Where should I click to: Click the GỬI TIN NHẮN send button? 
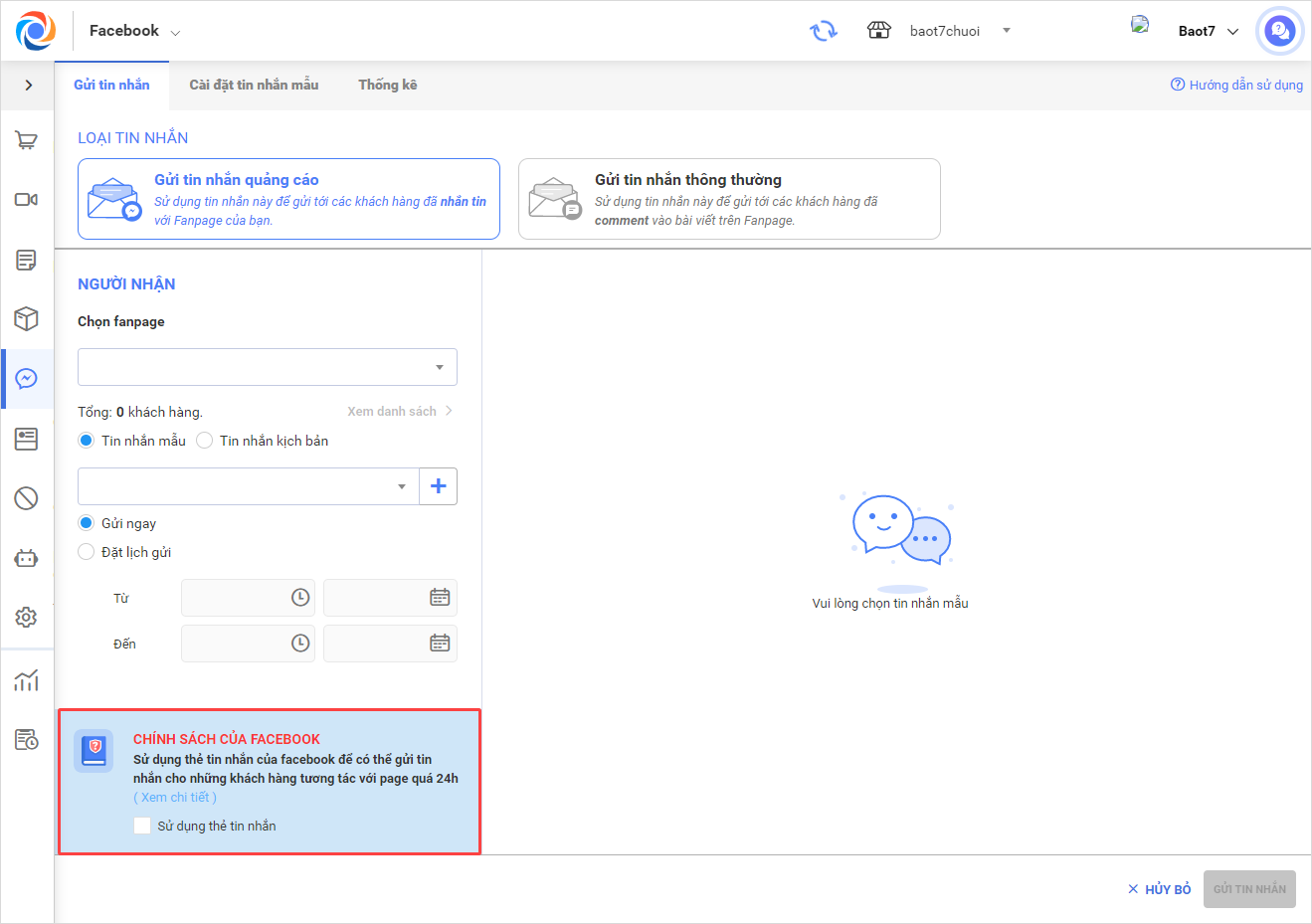point(1249,889)
